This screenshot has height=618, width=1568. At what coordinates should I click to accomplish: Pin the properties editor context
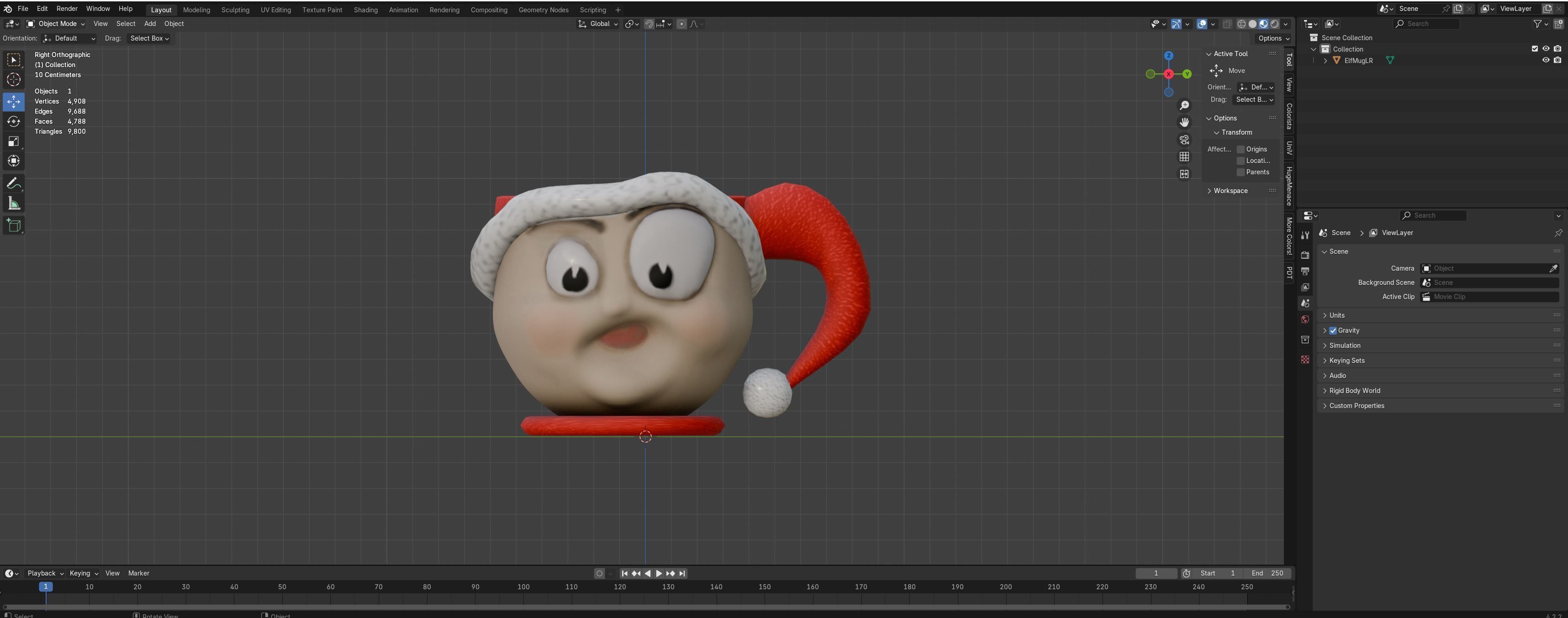click(1558, 233)
